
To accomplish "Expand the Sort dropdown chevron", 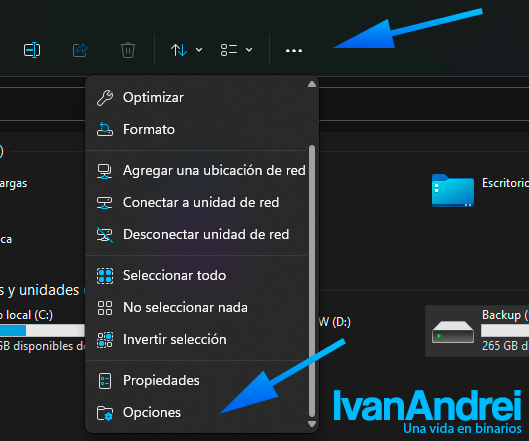I will coord(199,50).
